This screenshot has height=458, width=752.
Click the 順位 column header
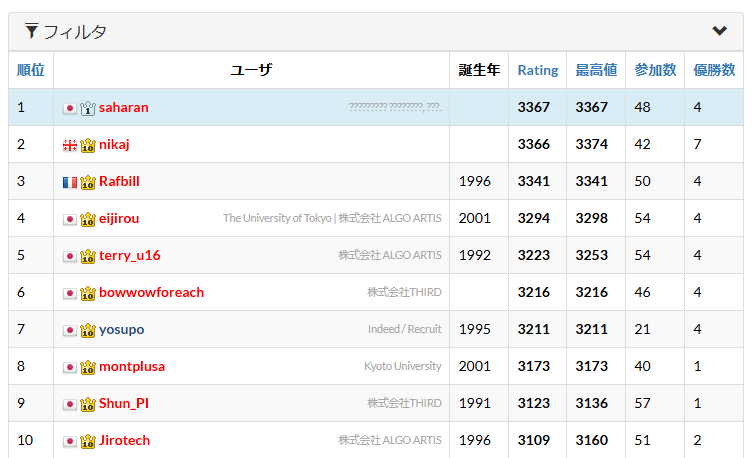[x=31, y=70]
